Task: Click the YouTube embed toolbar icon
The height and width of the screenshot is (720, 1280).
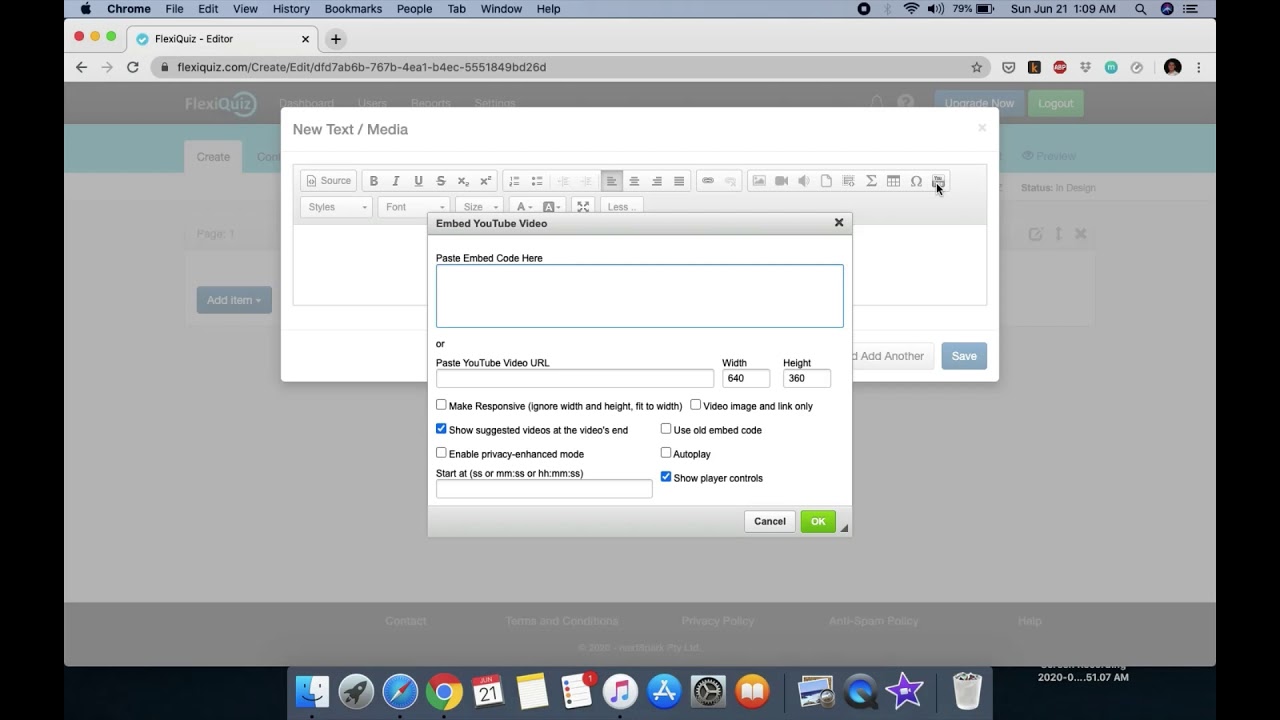Action: click(x=938, y=181)
